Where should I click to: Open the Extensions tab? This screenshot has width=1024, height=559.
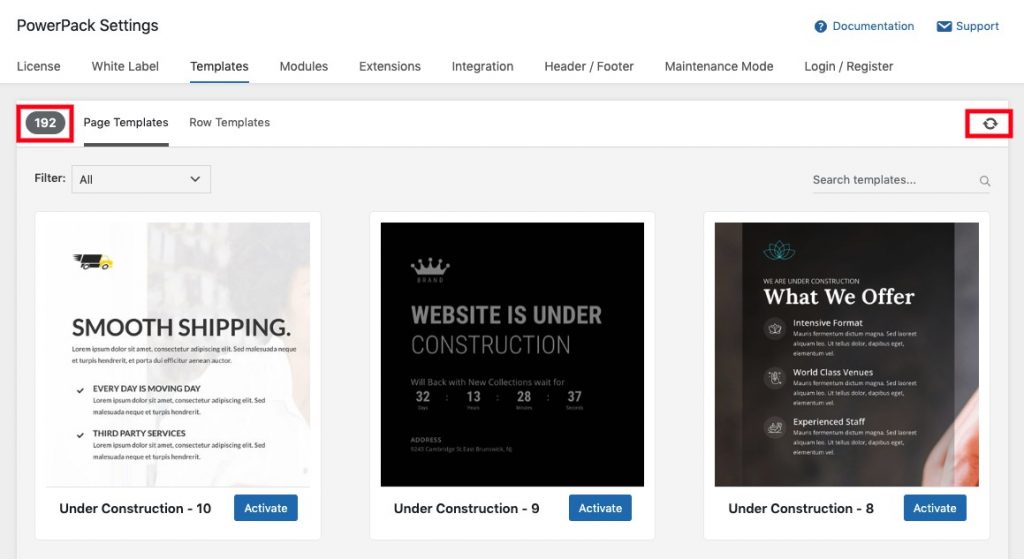pyautogui.click(x=390, y=66)
